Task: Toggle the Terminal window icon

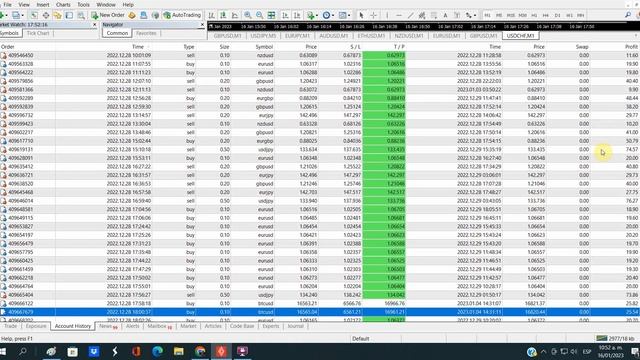Action: [x=69, y=16]
